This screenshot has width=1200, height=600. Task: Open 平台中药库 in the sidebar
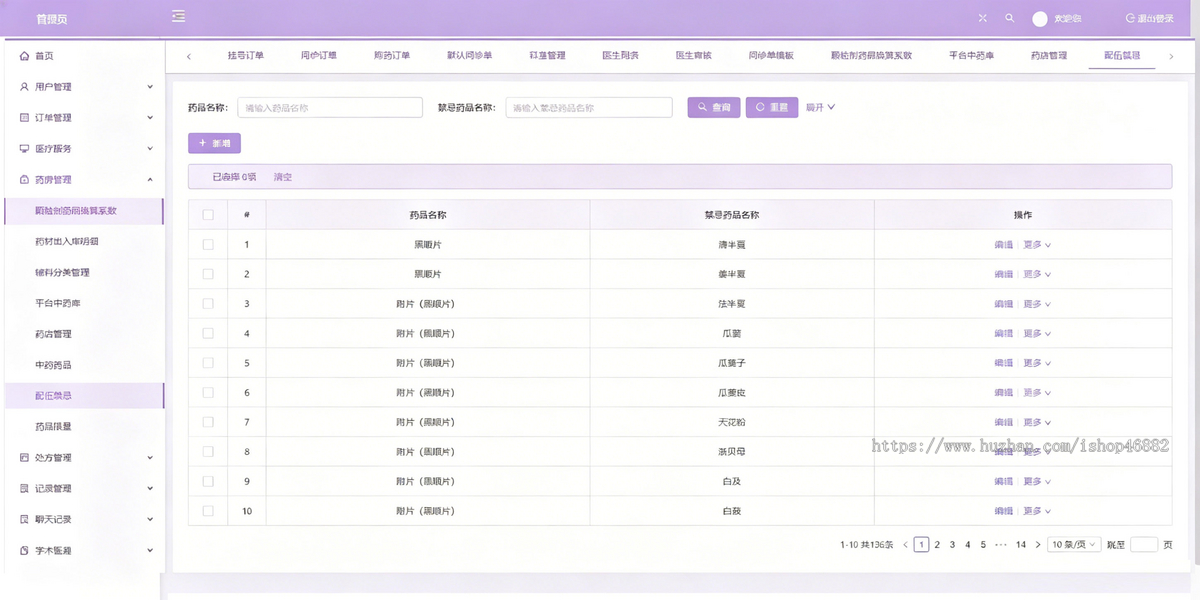[x=58, y=303]
